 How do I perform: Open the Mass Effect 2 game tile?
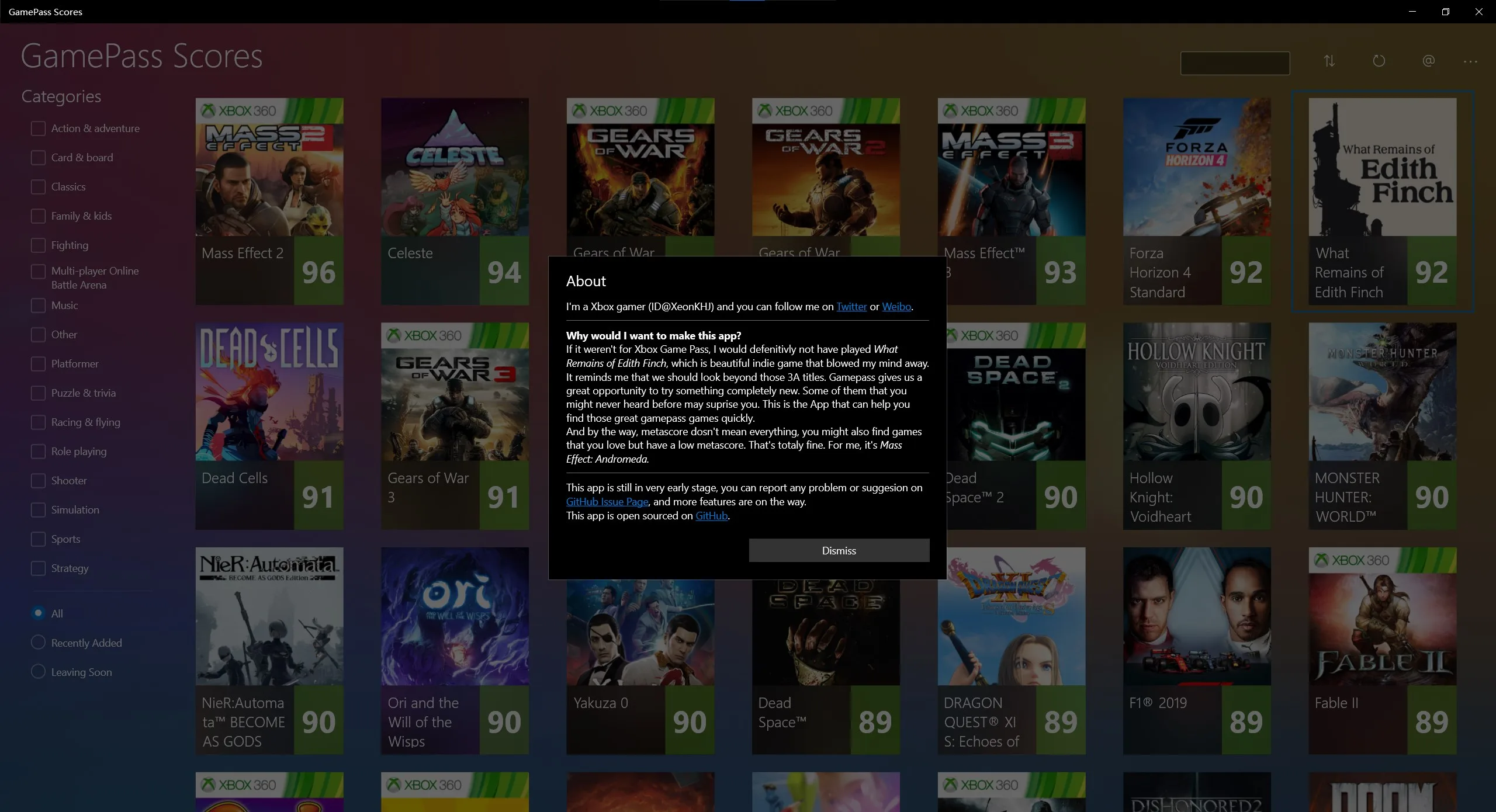pyautogui.click(x=269, y=201)
